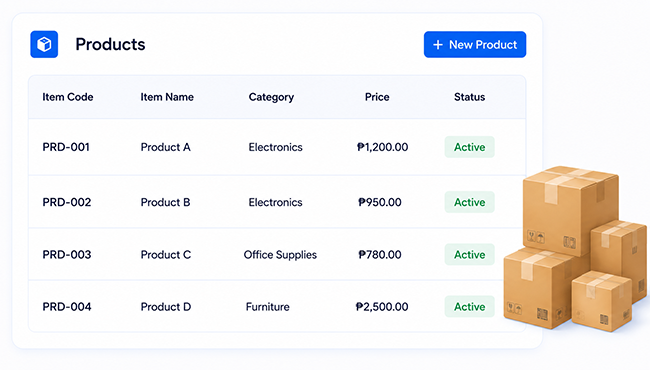Click Active status badge for PRD-004

pos(470,307)
